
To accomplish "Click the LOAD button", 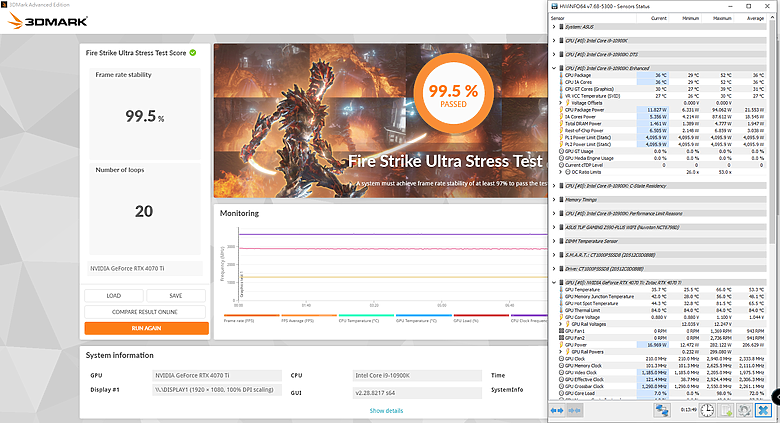I will click(x=114, y=296).
